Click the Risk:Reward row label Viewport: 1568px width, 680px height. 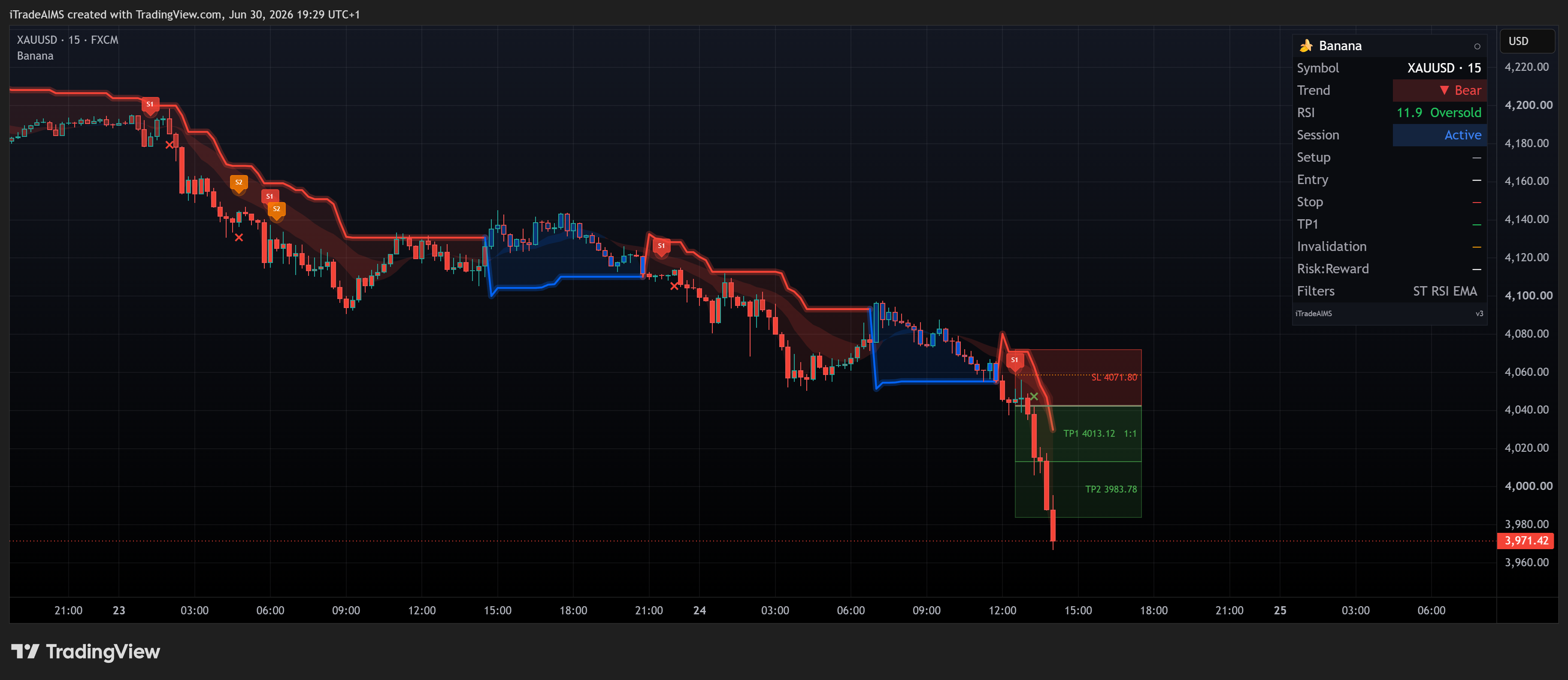point(1332,269)
